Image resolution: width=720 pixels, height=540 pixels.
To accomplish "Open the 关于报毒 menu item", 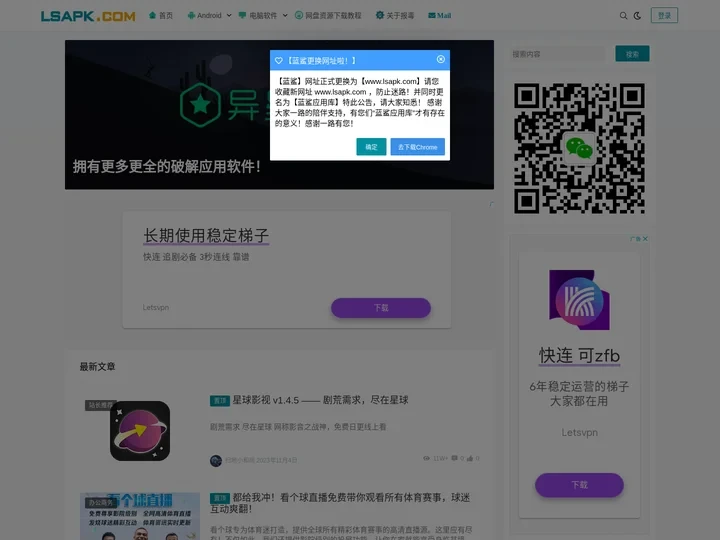I will tap(395, 16).
